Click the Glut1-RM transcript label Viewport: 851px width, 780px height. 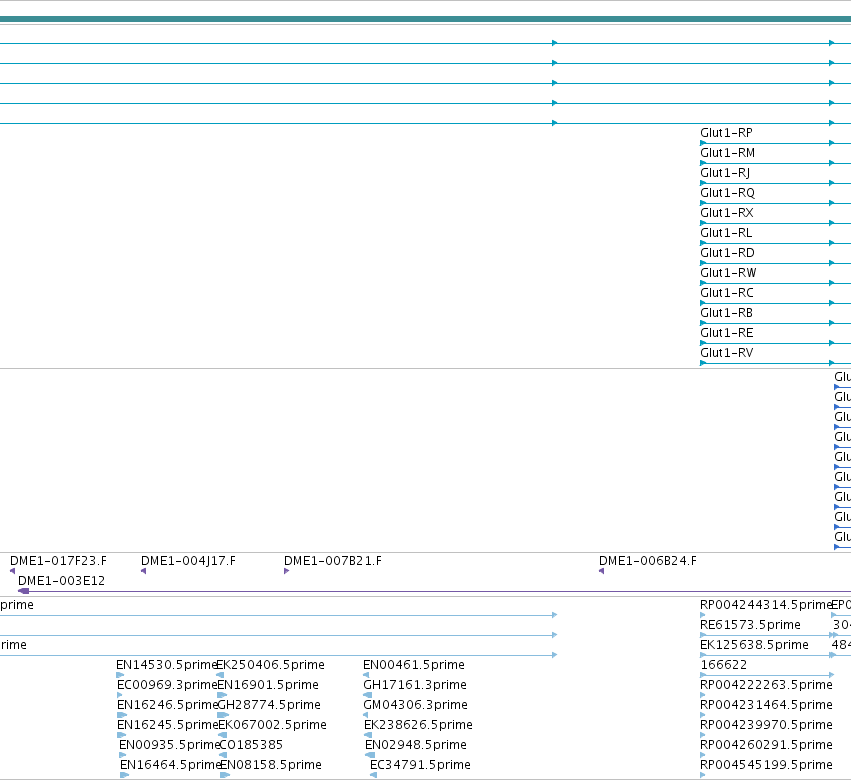pyautogui.click(x=727, y=153)
